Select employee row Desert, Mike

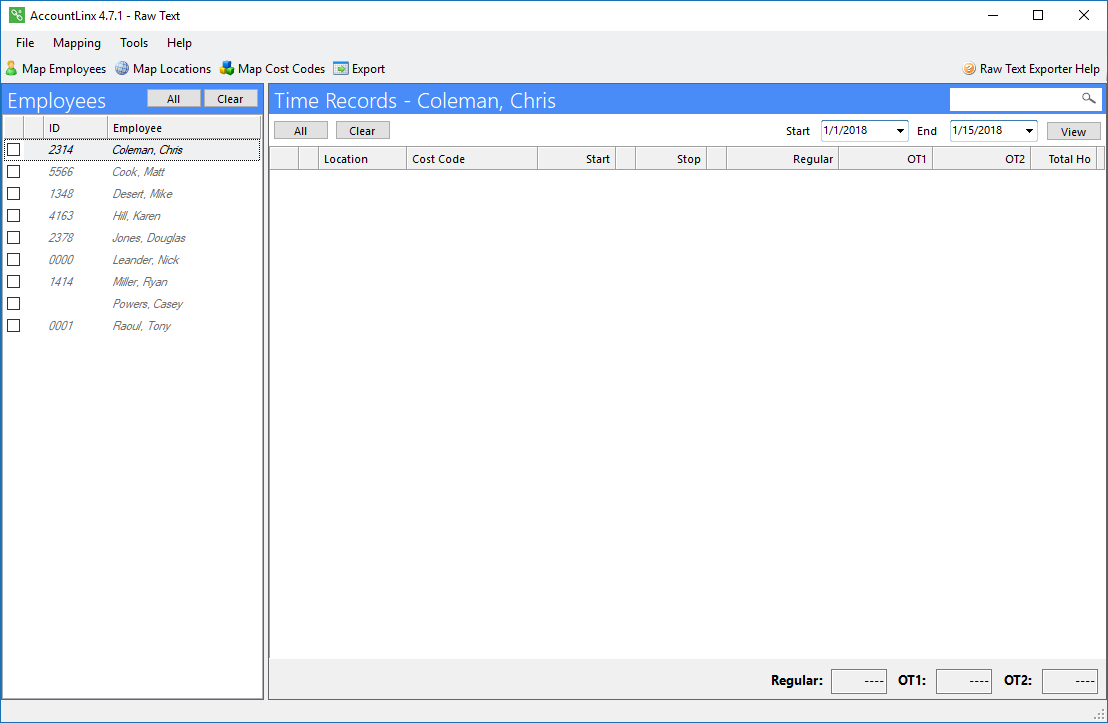coord(132,194)
